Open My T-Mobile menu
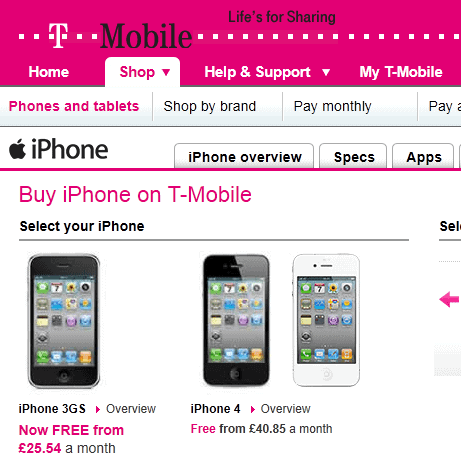 [x=401, y=72]
